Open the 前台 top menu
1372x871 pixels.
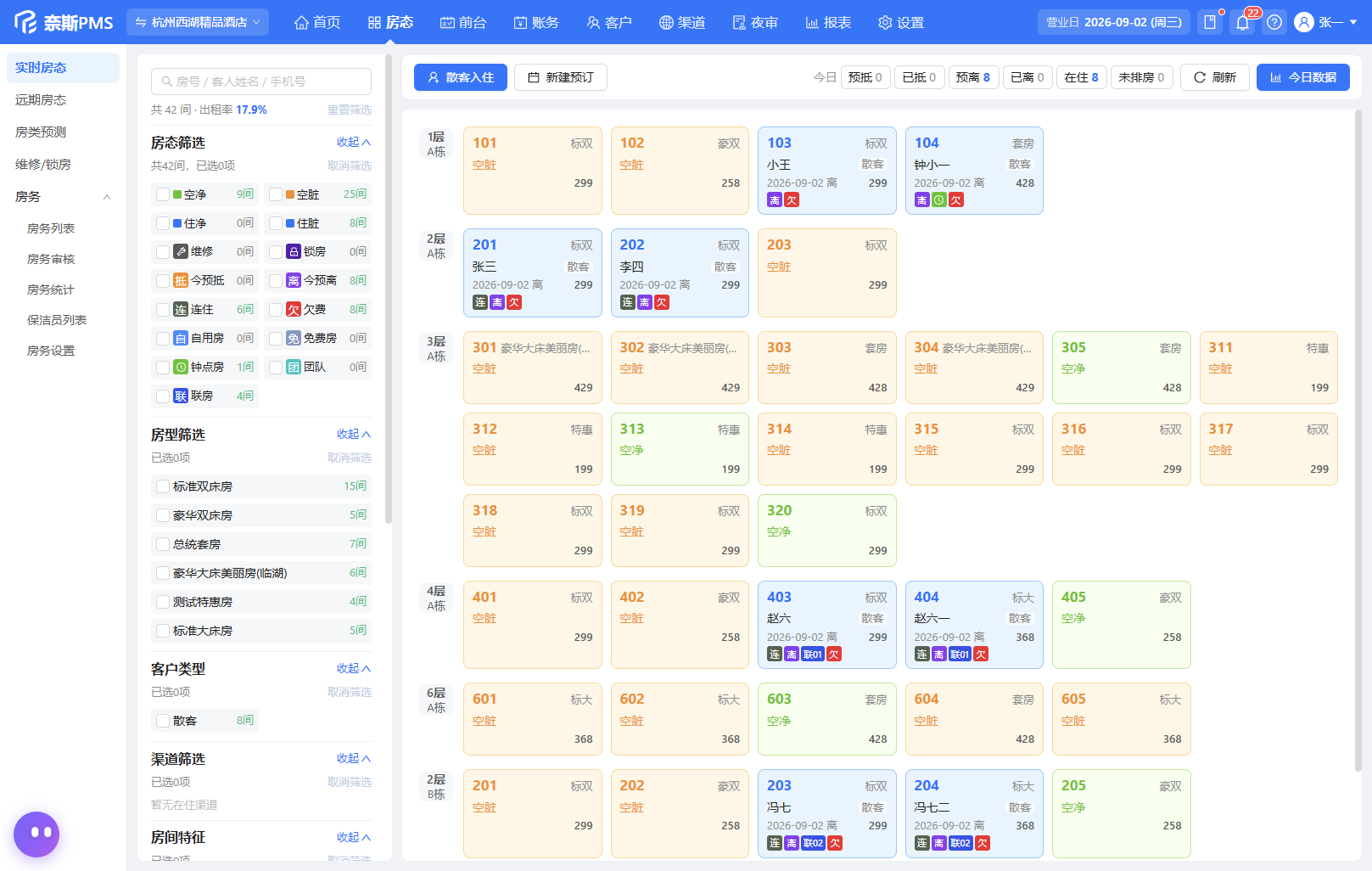click(x=463, y=22)
